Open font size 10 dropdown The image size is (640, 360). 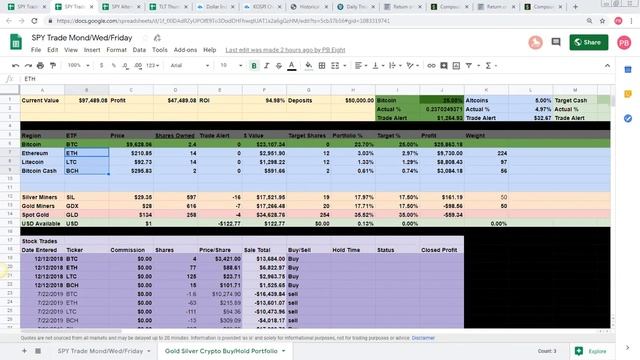(231, 66)
